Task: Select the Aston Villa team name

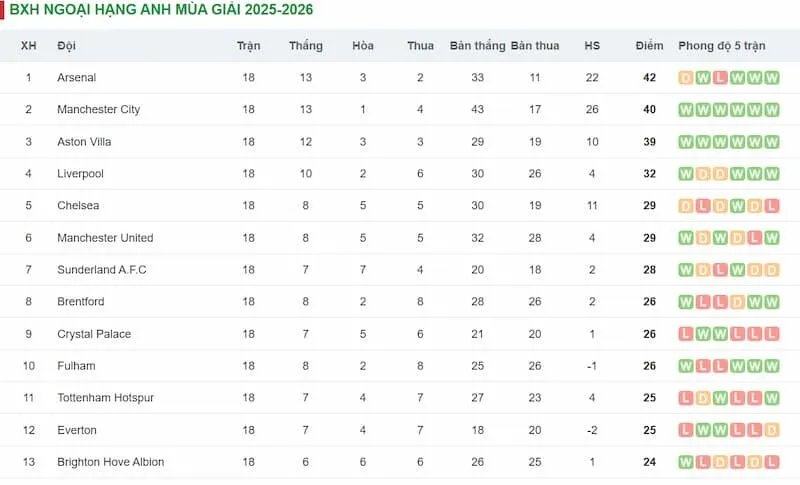Action: click(x=84, y=142)
